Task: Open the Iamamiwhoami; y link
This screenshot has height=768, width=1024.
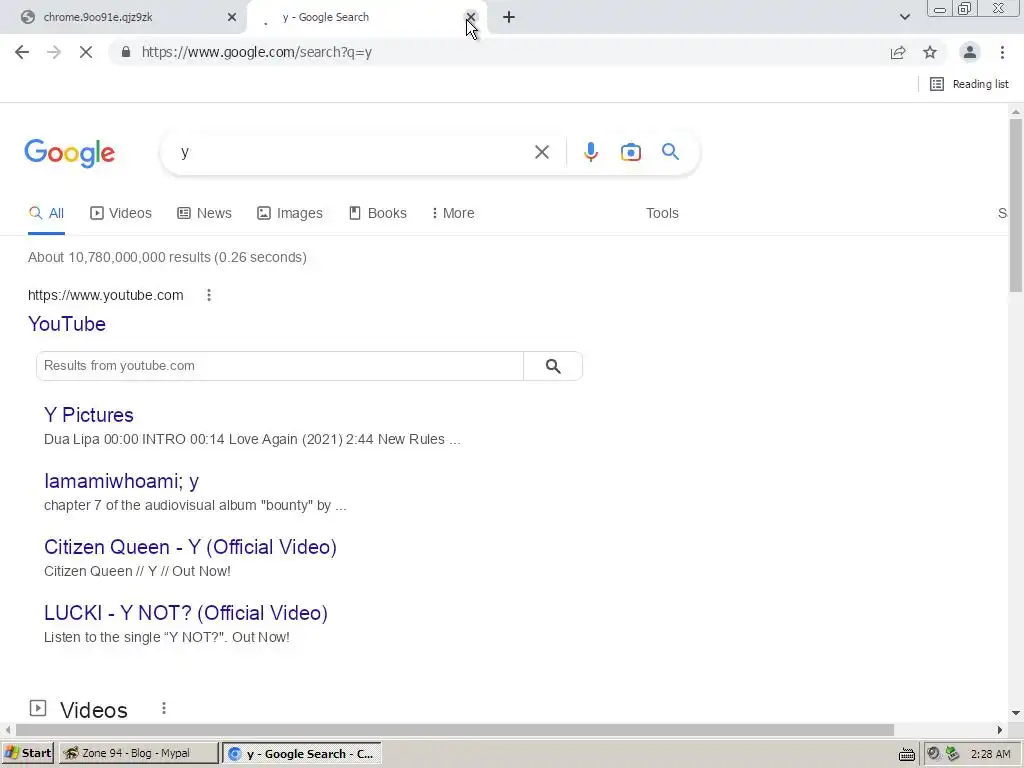Action: [x=121, y=481]
